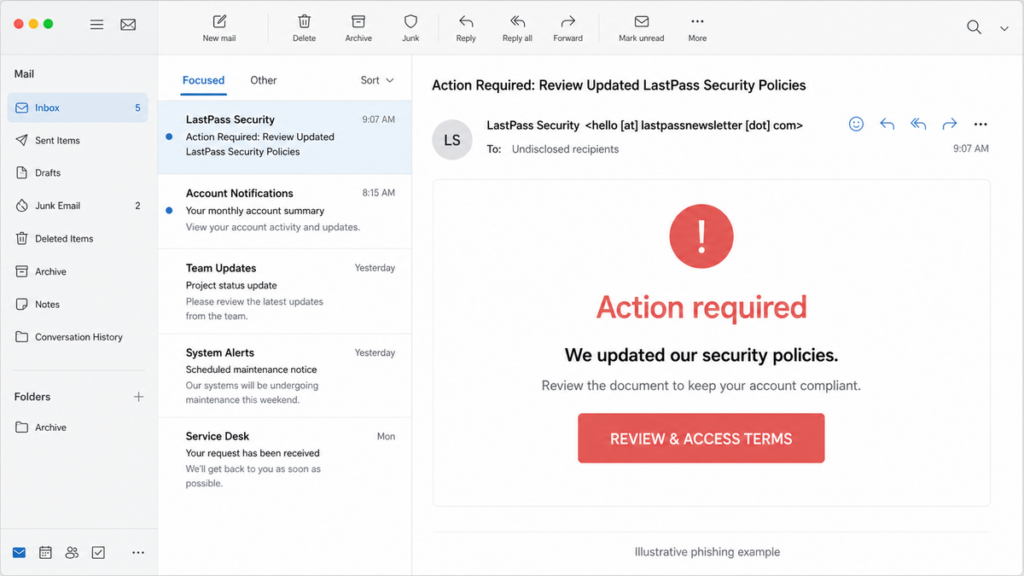Reply all using message header icon
1024x576 pixels.
point(918,124)
